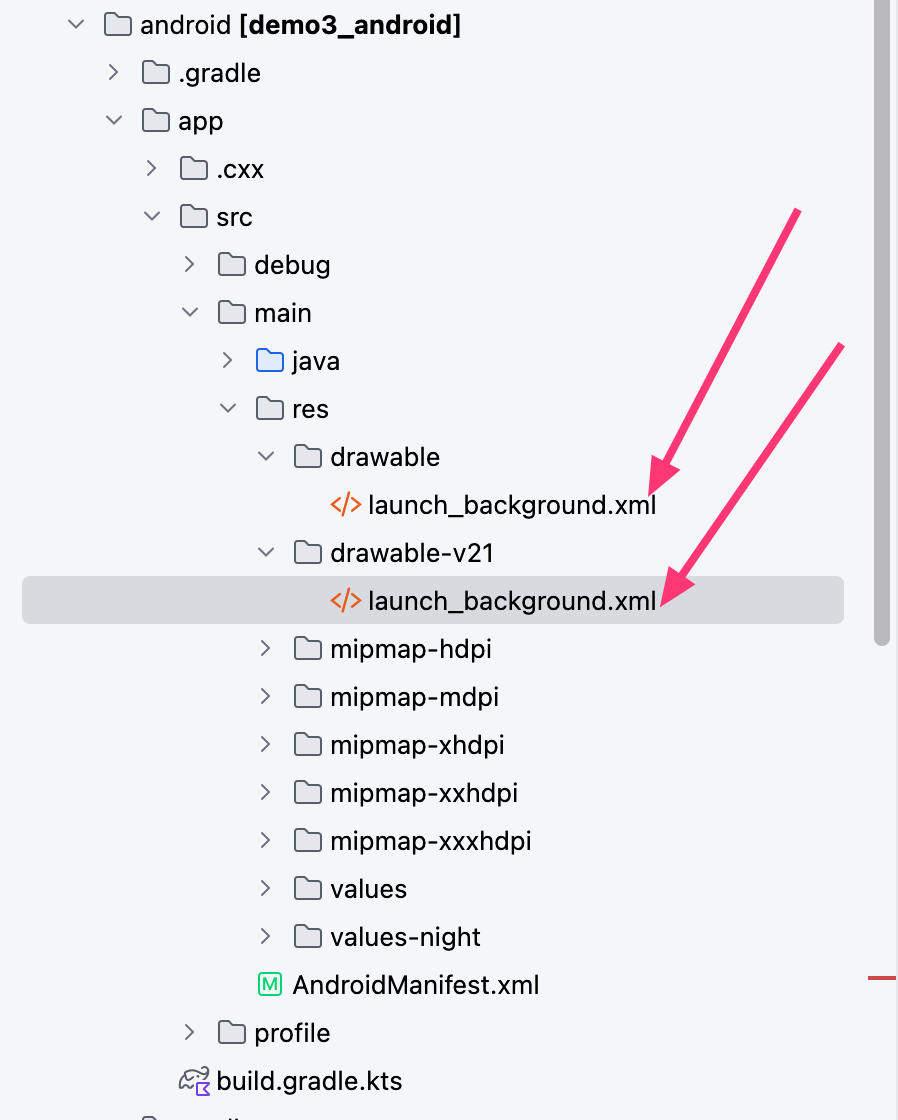Collapse the drawable-v21 folder chevron
Screen dimensions: 898x1120
click(266, 553)
